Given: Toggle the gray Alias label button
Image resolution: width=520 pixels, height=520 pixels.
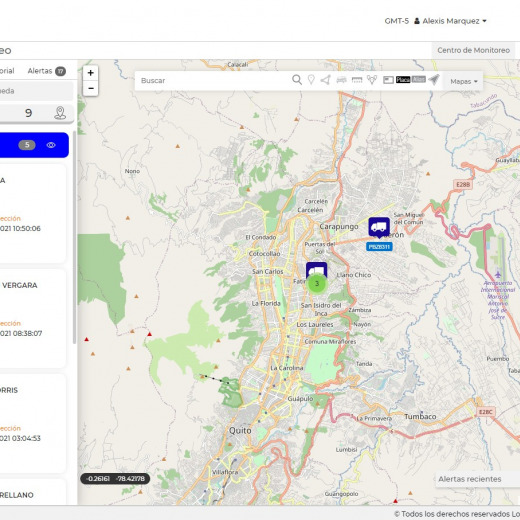Looking at the screenshot, I should [419, 79].
